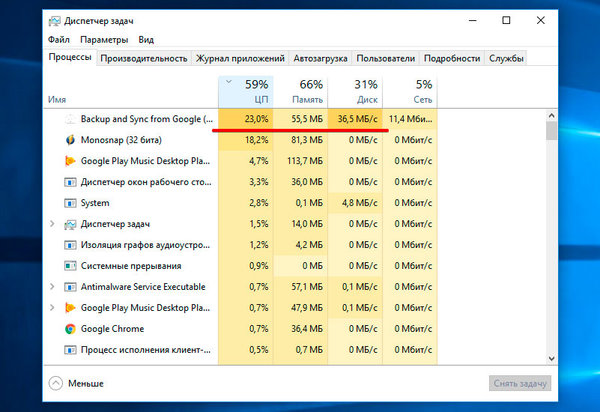Click the 36,4 МБ memory cell
Viewport: 600px width, 412px height.
coord(300,329)
